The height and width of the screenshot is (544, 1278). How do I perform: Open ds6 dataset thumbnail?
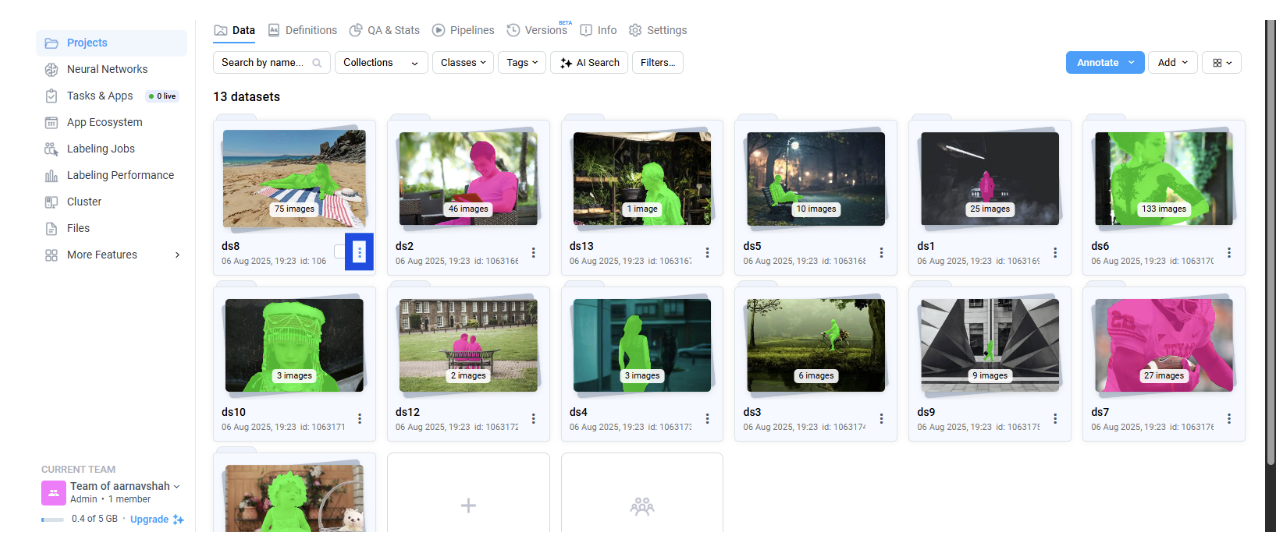click(1164, 179)
